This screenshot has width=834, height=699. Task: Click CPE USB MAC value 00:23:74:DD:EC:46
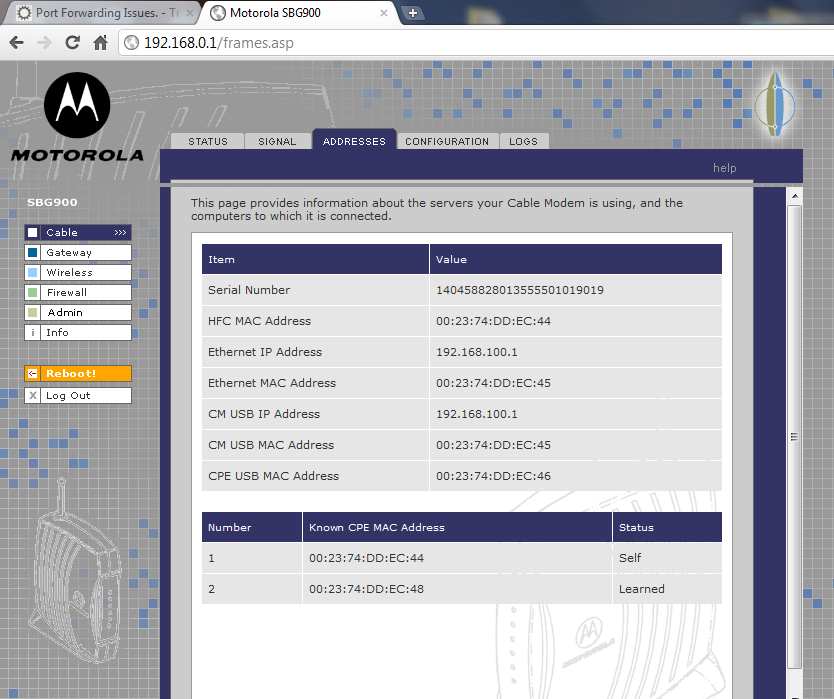pos(494,476)
